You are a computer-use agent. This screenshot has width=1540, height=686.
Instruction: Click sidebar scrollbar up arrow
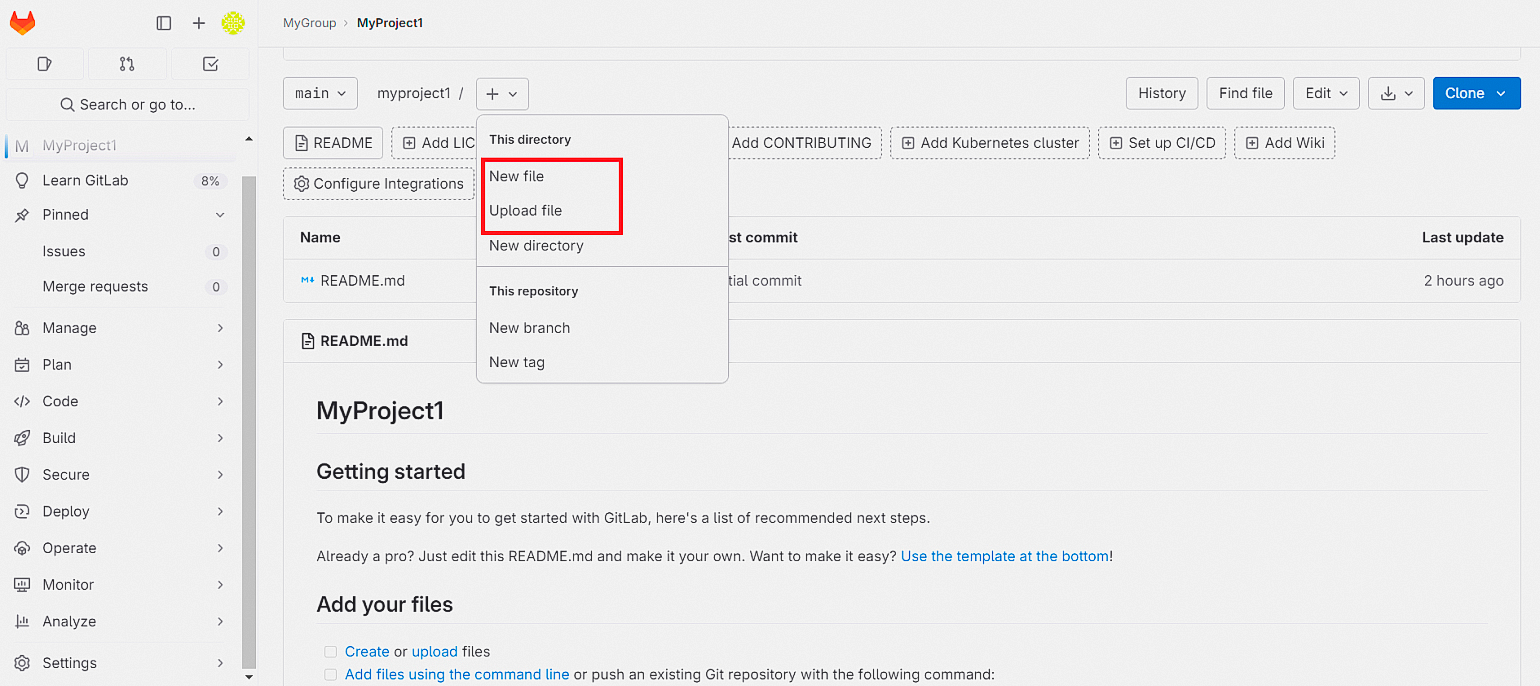(x=249, y=139)
